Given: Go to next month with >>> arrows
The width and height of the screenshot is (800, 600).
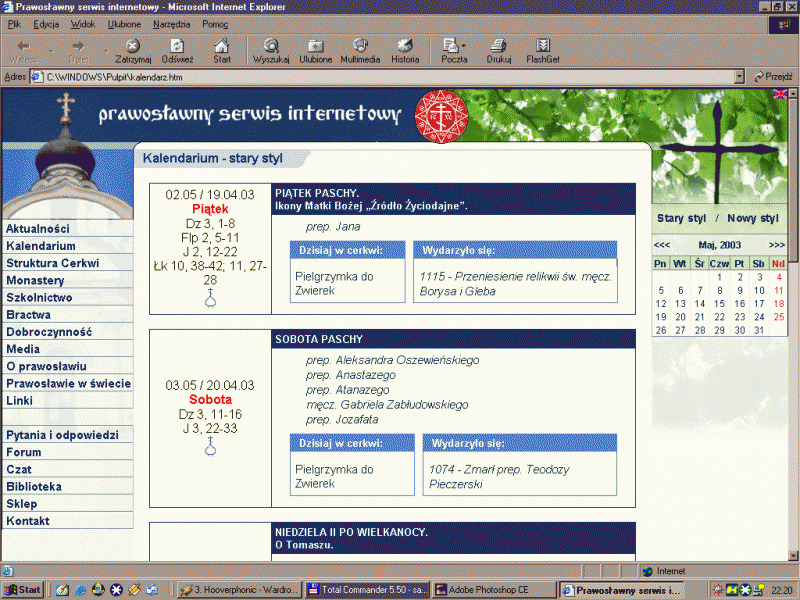Looking at the screenshot, I should (x=777, y=245).
